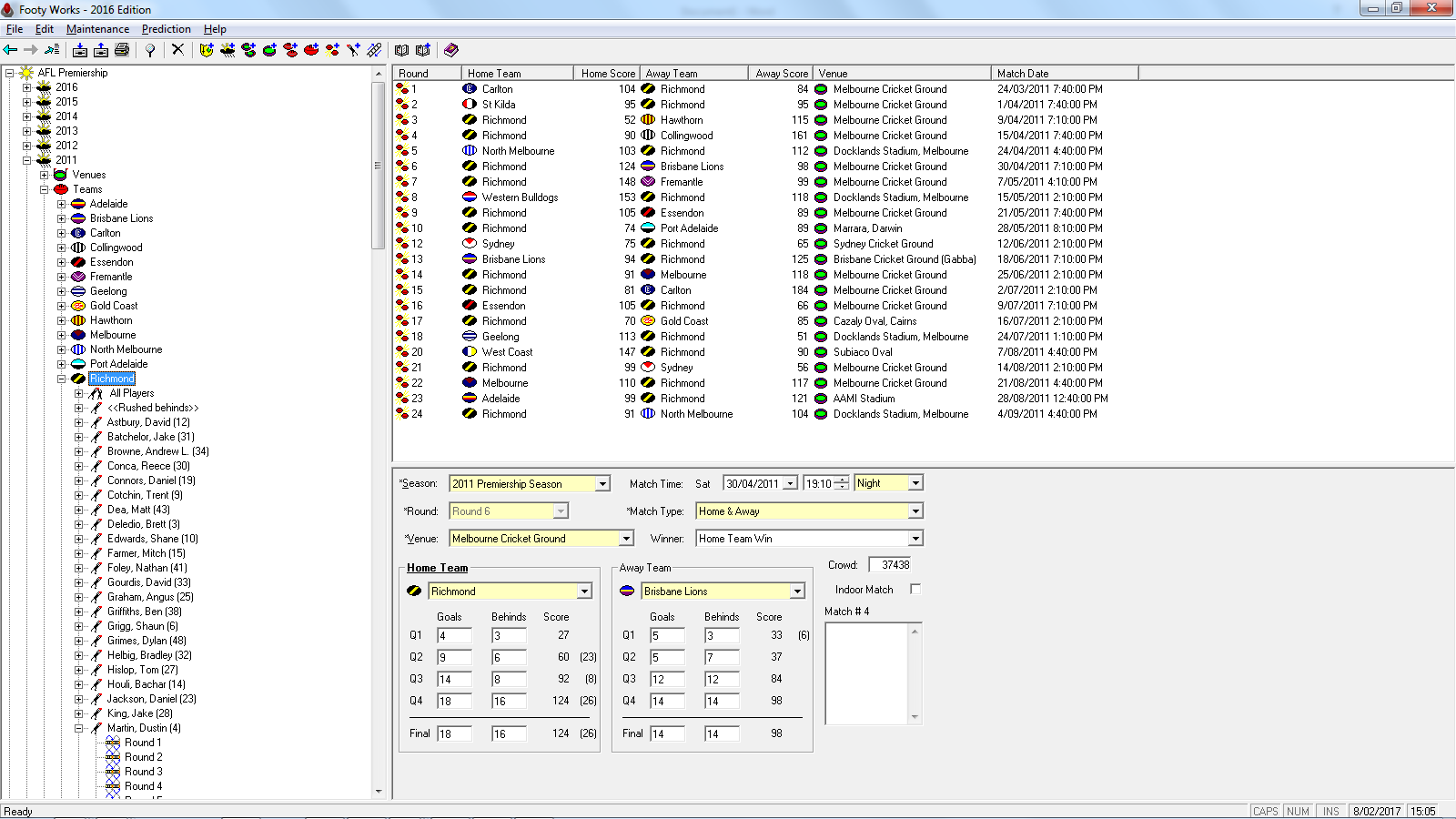This screenshot has height=819, width=1456.
Task: Click the import data tray icon
Action: click(x=80, y=50)
